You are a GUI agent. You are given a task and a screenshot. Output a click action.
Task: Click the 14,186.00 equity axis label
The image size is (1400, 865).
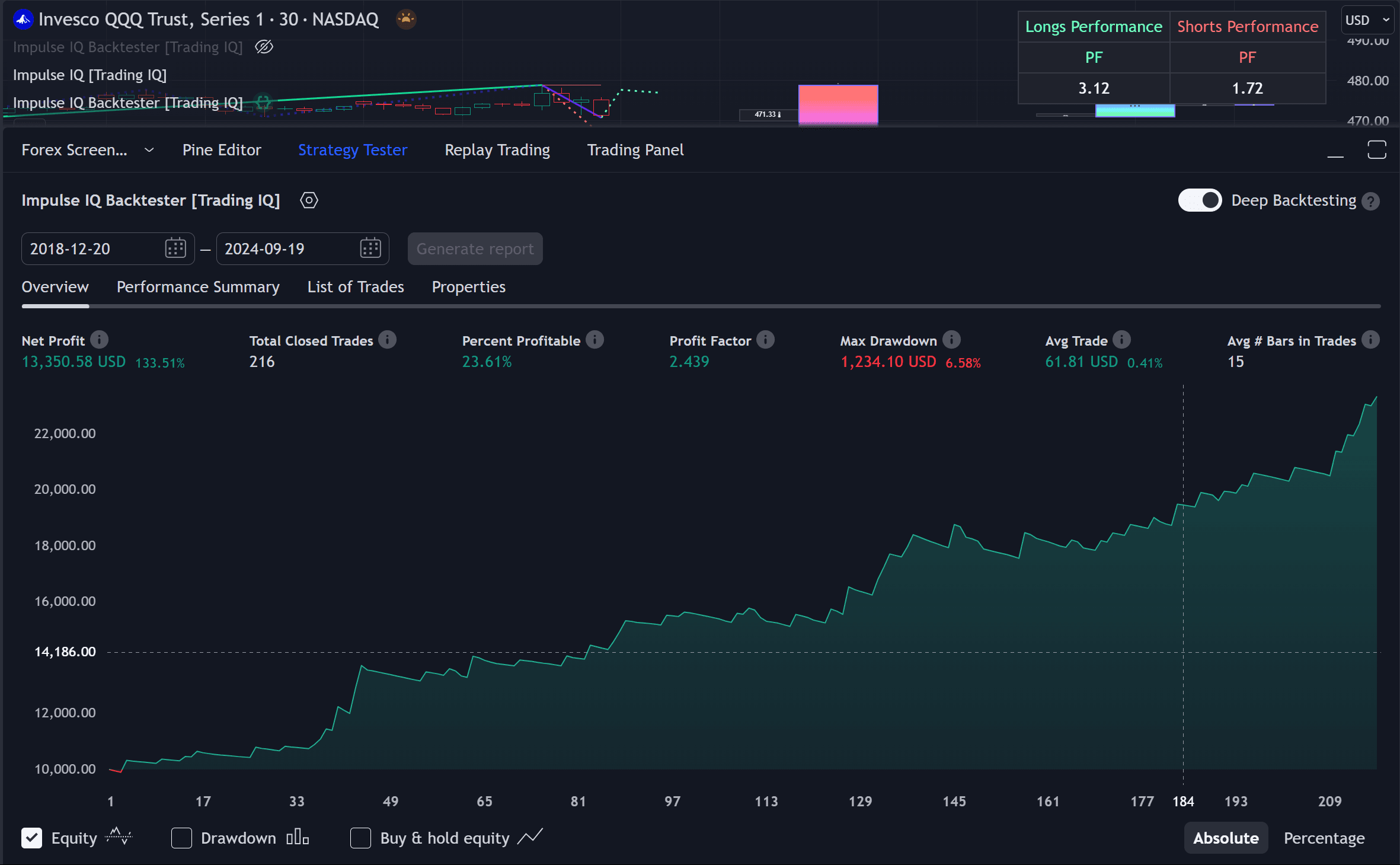(x=65, y=652)
